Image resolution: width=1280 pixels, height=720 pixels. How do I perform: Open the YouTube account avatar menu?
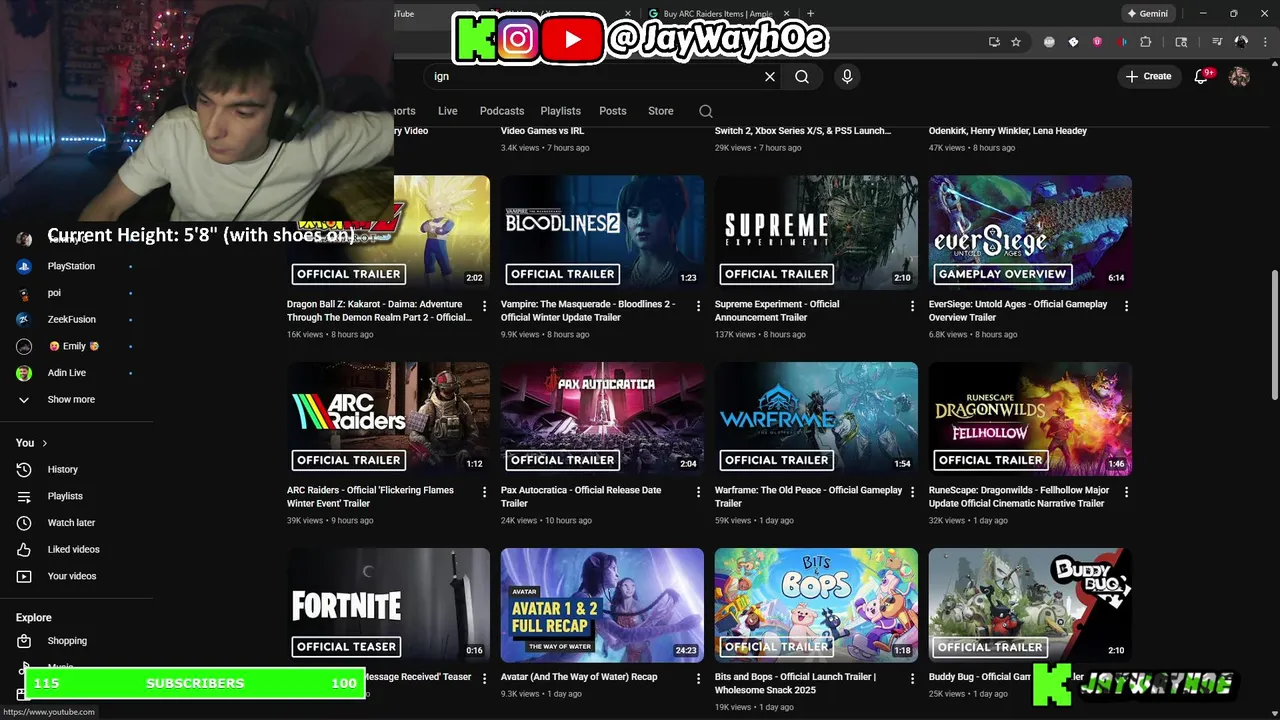point(1239,76)
